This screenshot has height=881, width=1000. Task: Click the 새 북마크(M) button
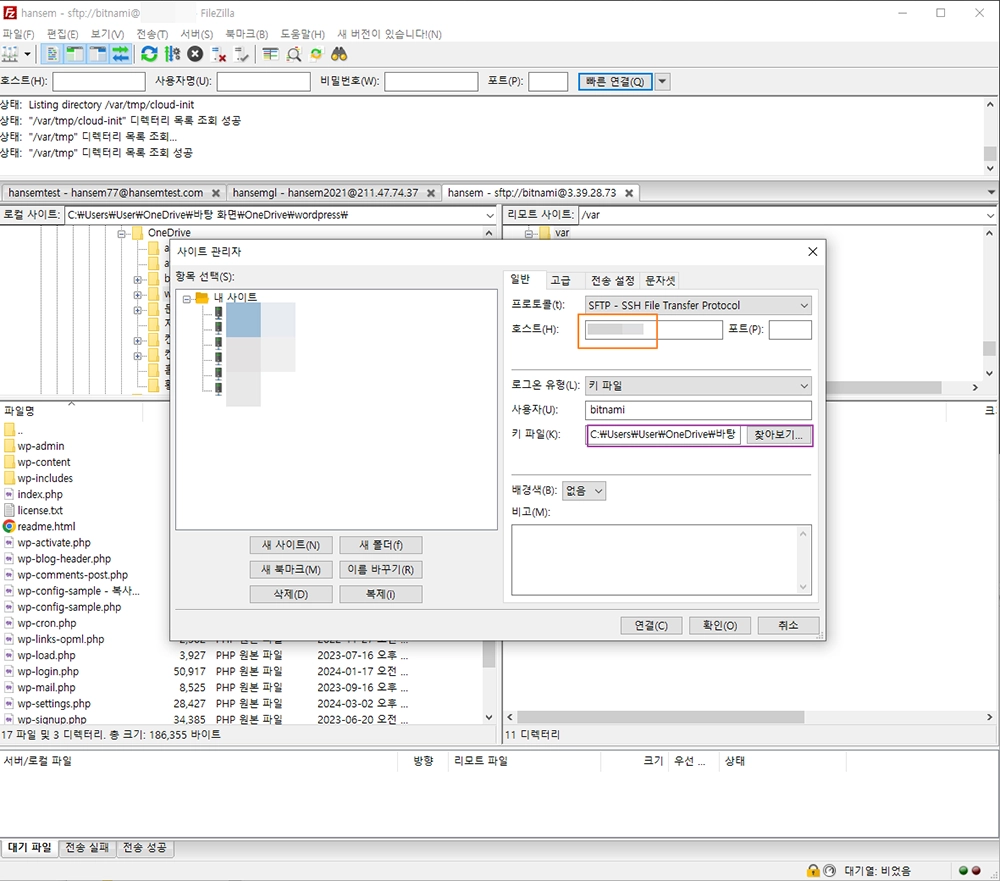pos(291,569)
